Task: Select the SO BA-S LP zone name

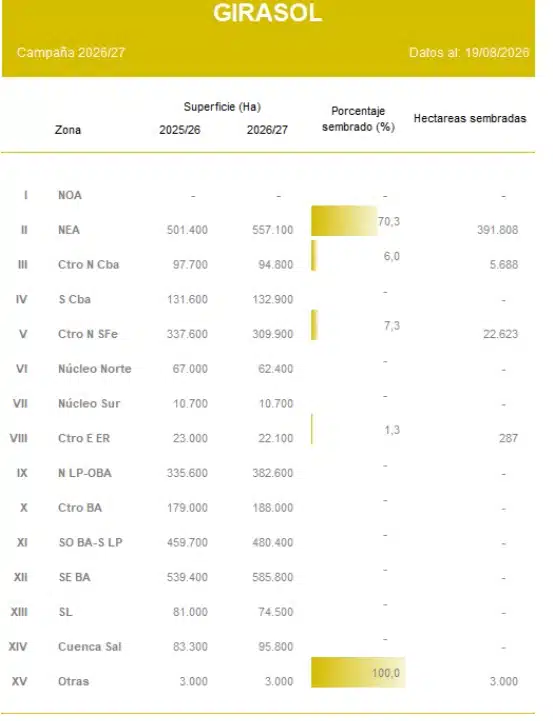Action: pyautogui.click(x=91, y=543)
